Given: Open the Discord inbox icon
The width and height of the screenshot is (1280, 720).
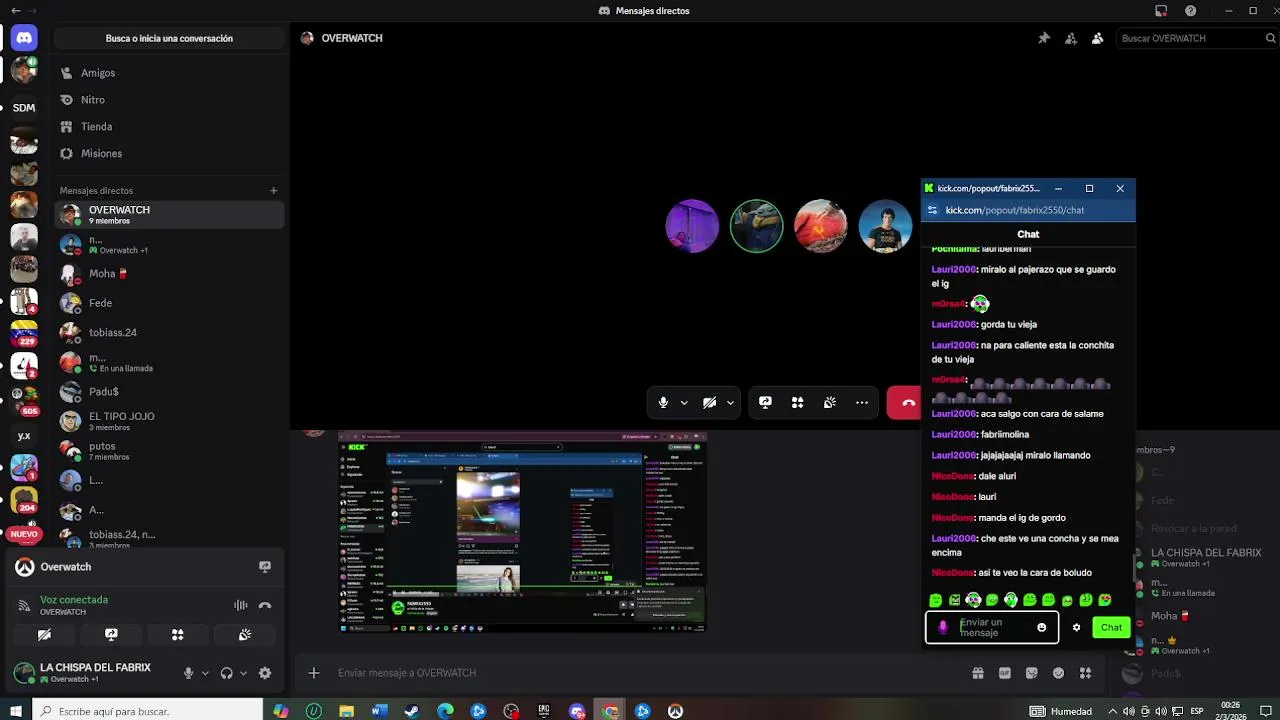Looking at the screenshot, I should click(x=1161, y=11).
